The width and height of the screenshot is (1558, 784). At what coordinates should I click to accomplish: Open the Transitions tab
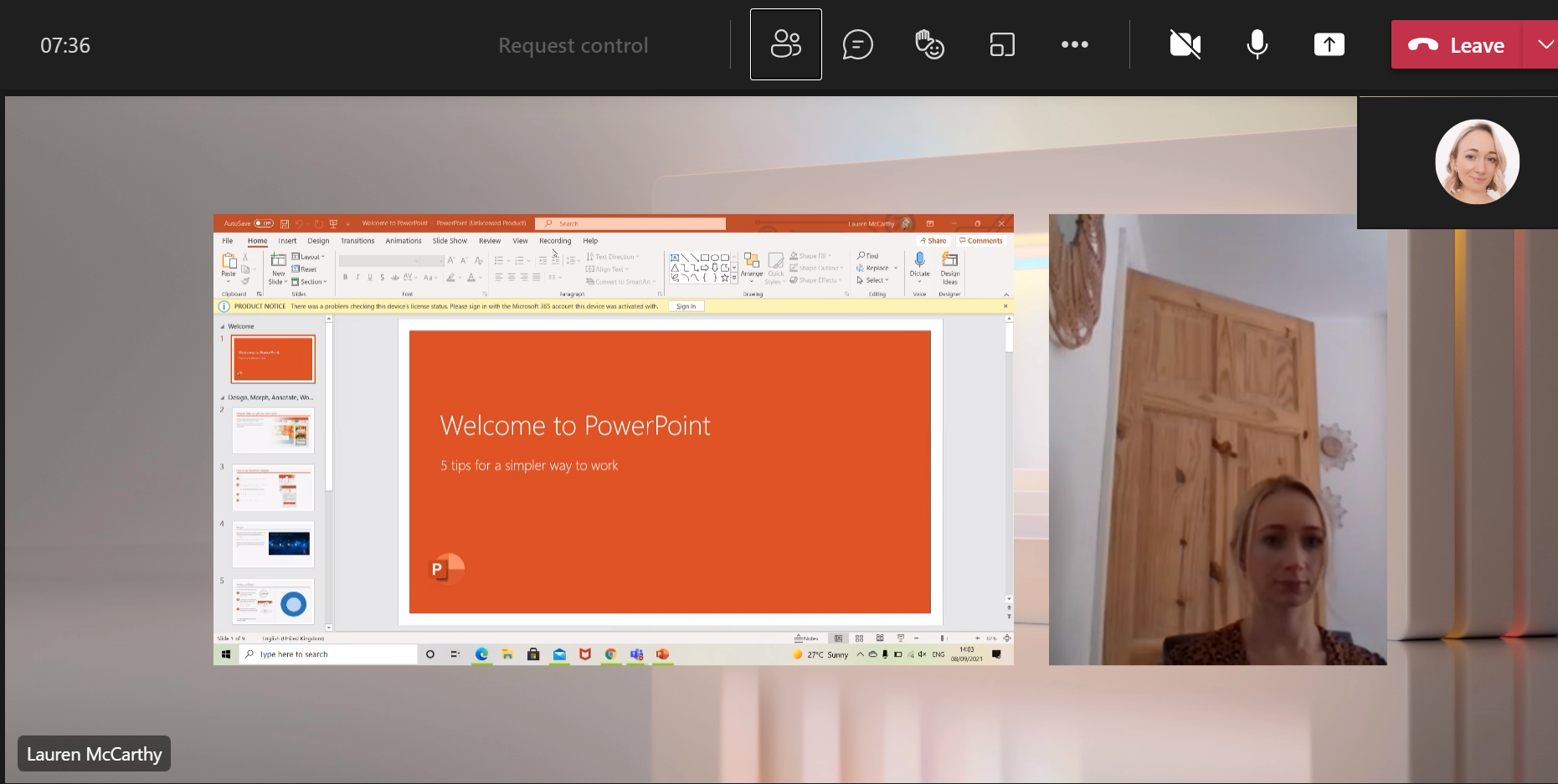[357, 241]
